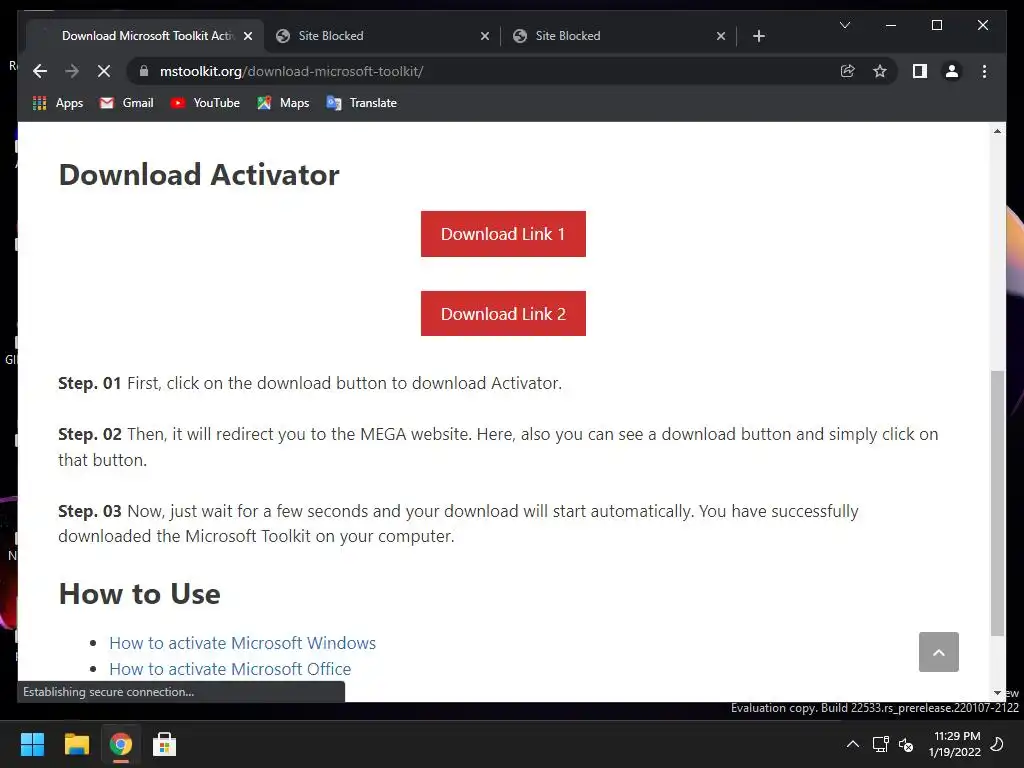1024x768 pixels.
Task: Close the first Site Blocked tab
Action: [x=485, y=36]
